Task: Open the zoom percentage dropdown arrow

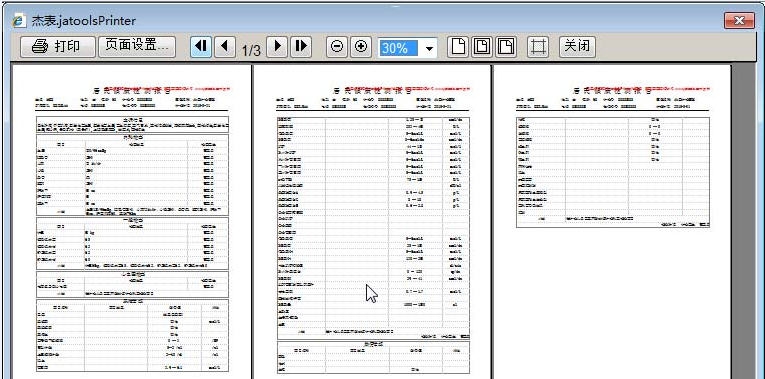Action: tap(429, 48)
